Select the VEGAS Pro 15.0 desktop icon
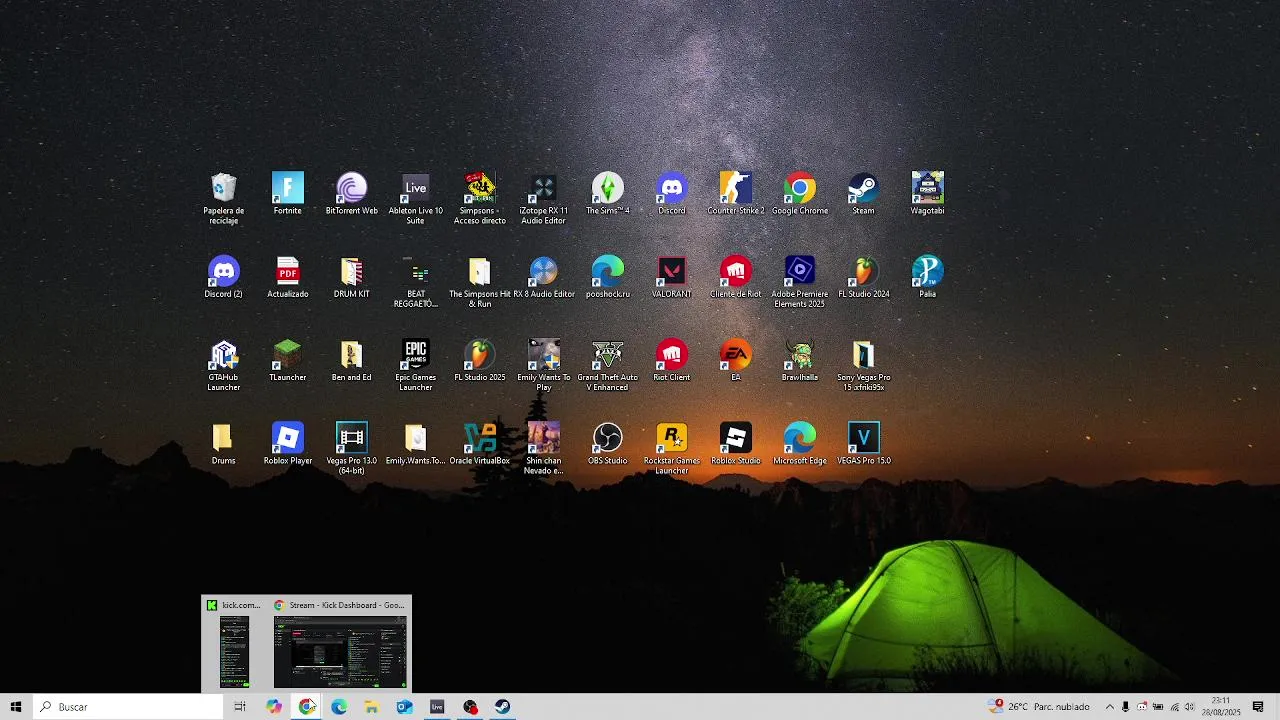Screen dimensions: 1280x720 tap(864, 444)
